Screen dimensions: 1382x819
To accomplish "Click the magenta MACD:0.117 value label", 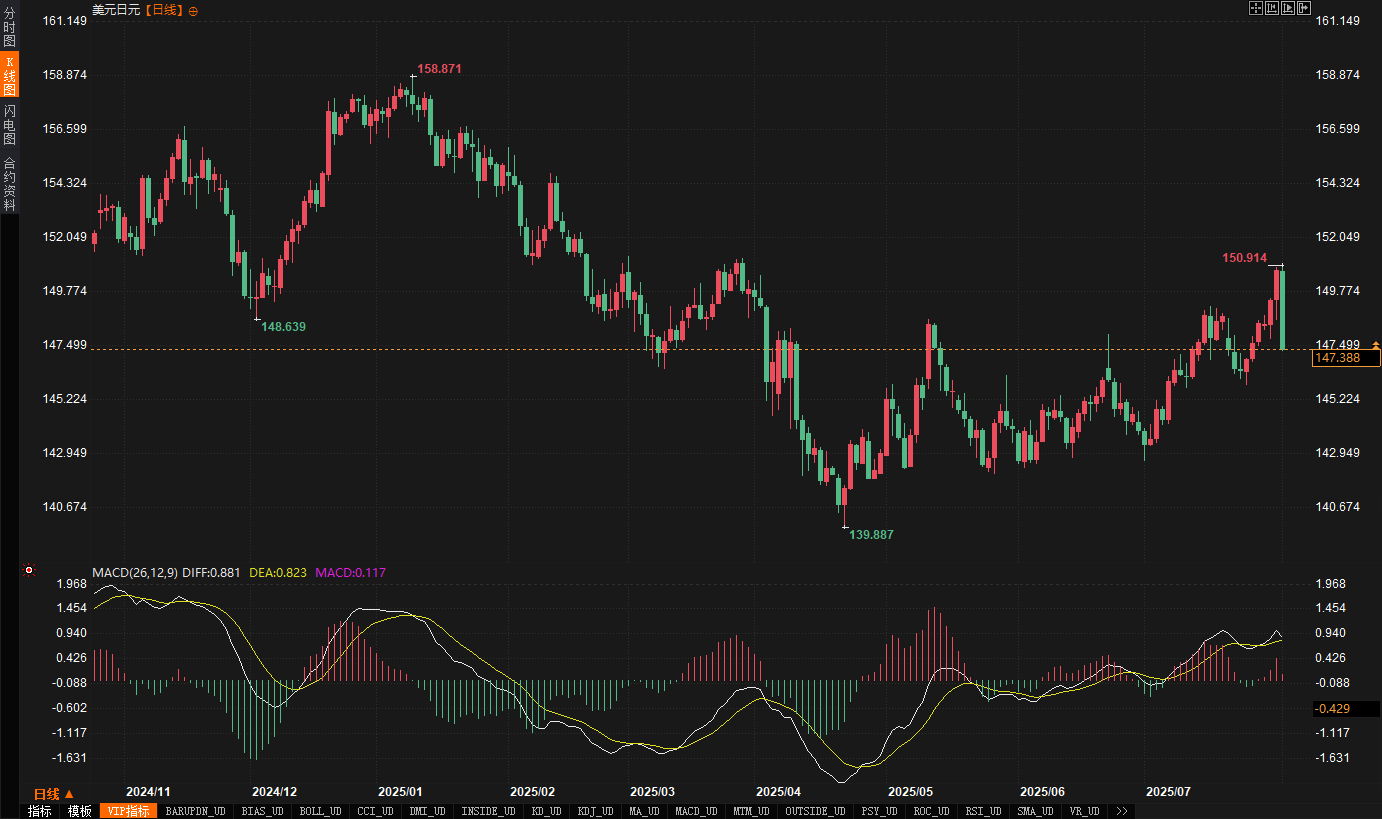I will pos(350,573).
